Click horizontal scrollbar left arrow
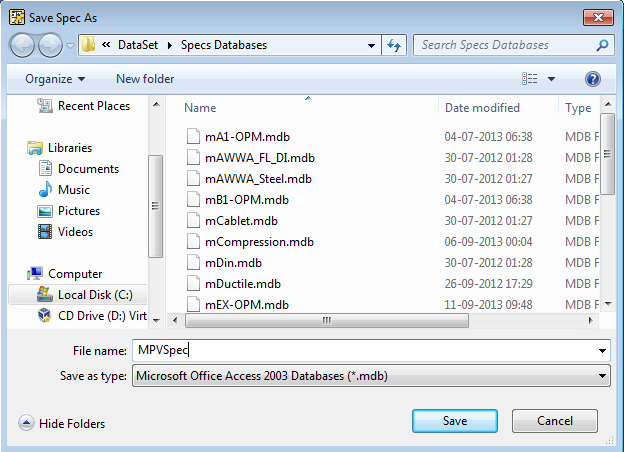Screen dimensions: 624x452 coord(175,320)
